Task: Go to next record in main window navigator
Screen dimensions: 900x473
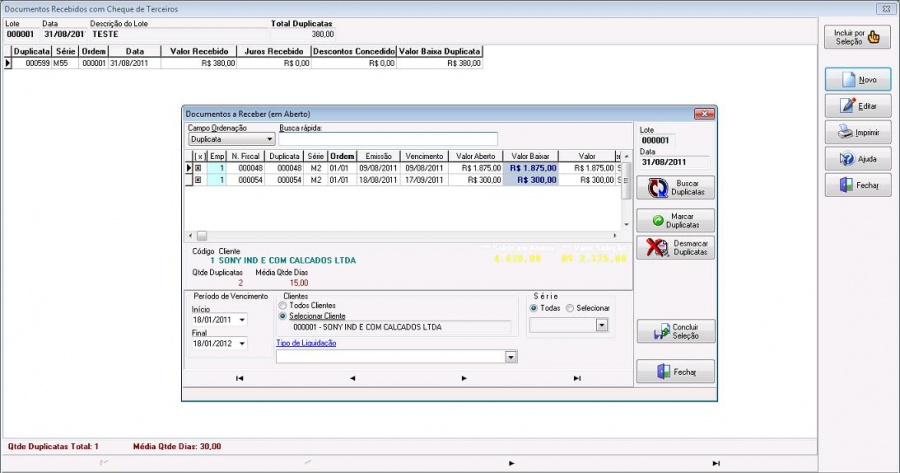Action: tap(511, 463)
